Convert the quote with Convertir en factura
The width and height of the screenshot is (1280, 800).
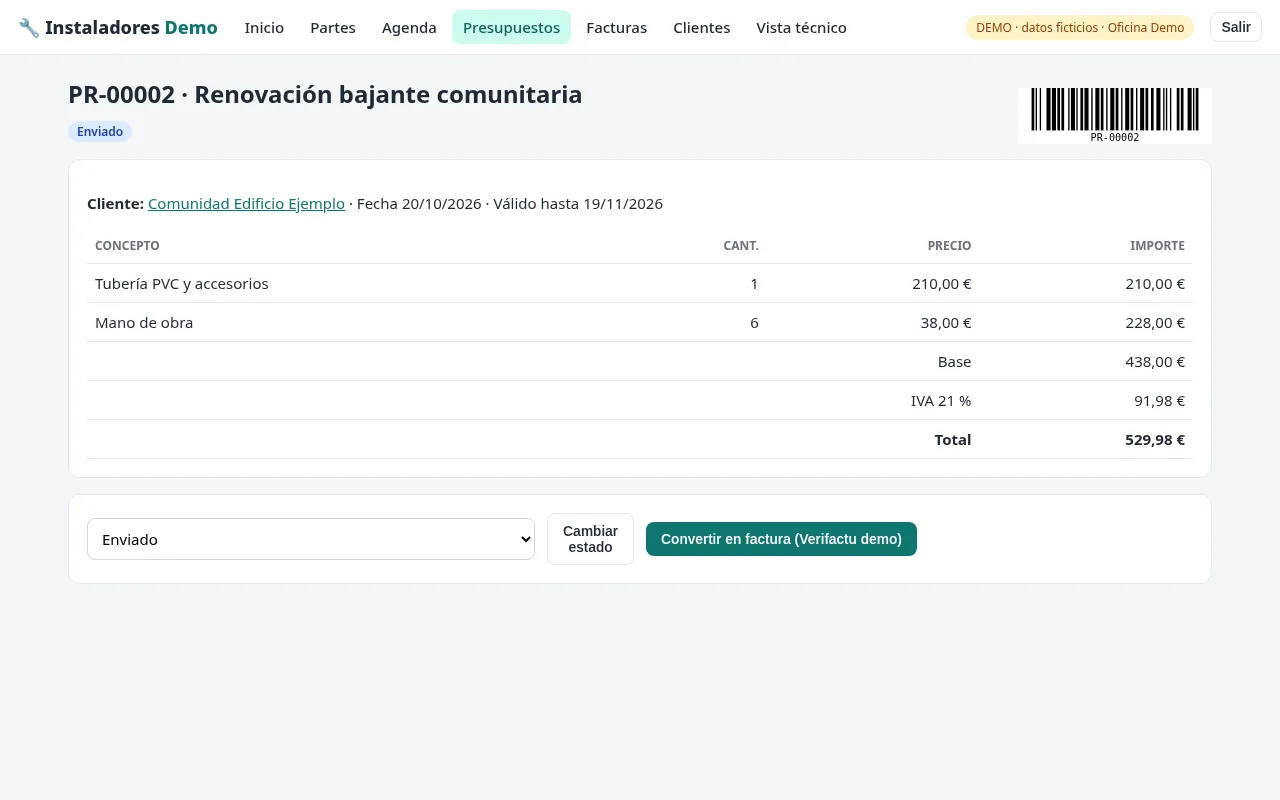pyautogui.click(x=781, y=539)
